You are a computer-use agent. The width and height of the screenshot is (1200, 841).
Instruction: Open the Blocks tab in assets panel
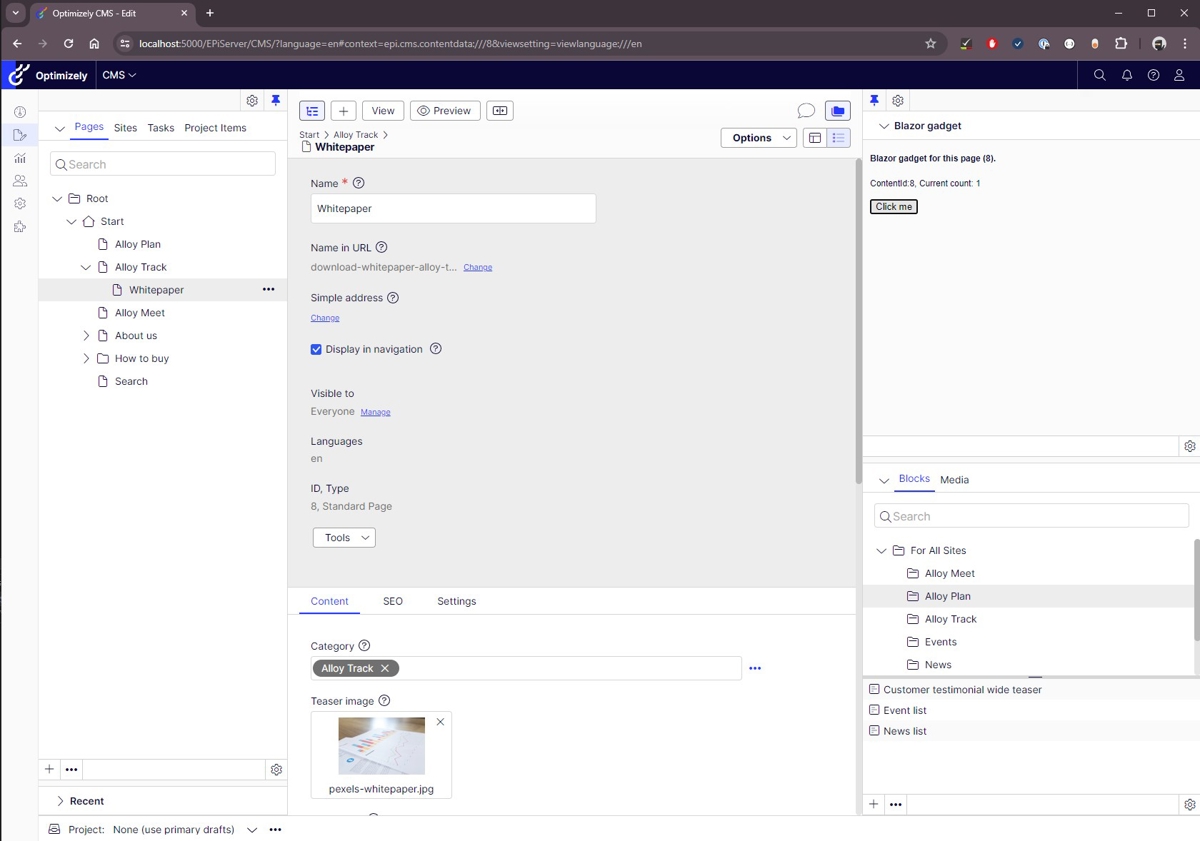point(913,479)
